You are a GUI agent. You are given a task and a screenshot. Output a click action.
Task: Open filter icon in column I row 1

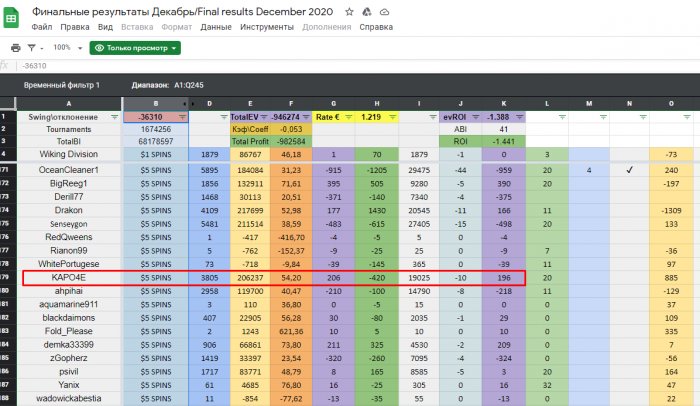433,117
